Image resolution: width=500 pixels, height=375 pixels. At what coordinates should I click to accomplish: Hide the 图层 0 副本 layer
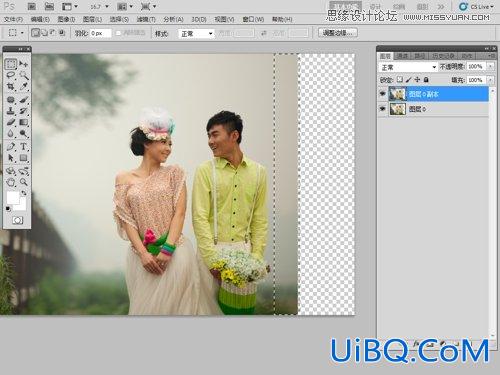382,94
